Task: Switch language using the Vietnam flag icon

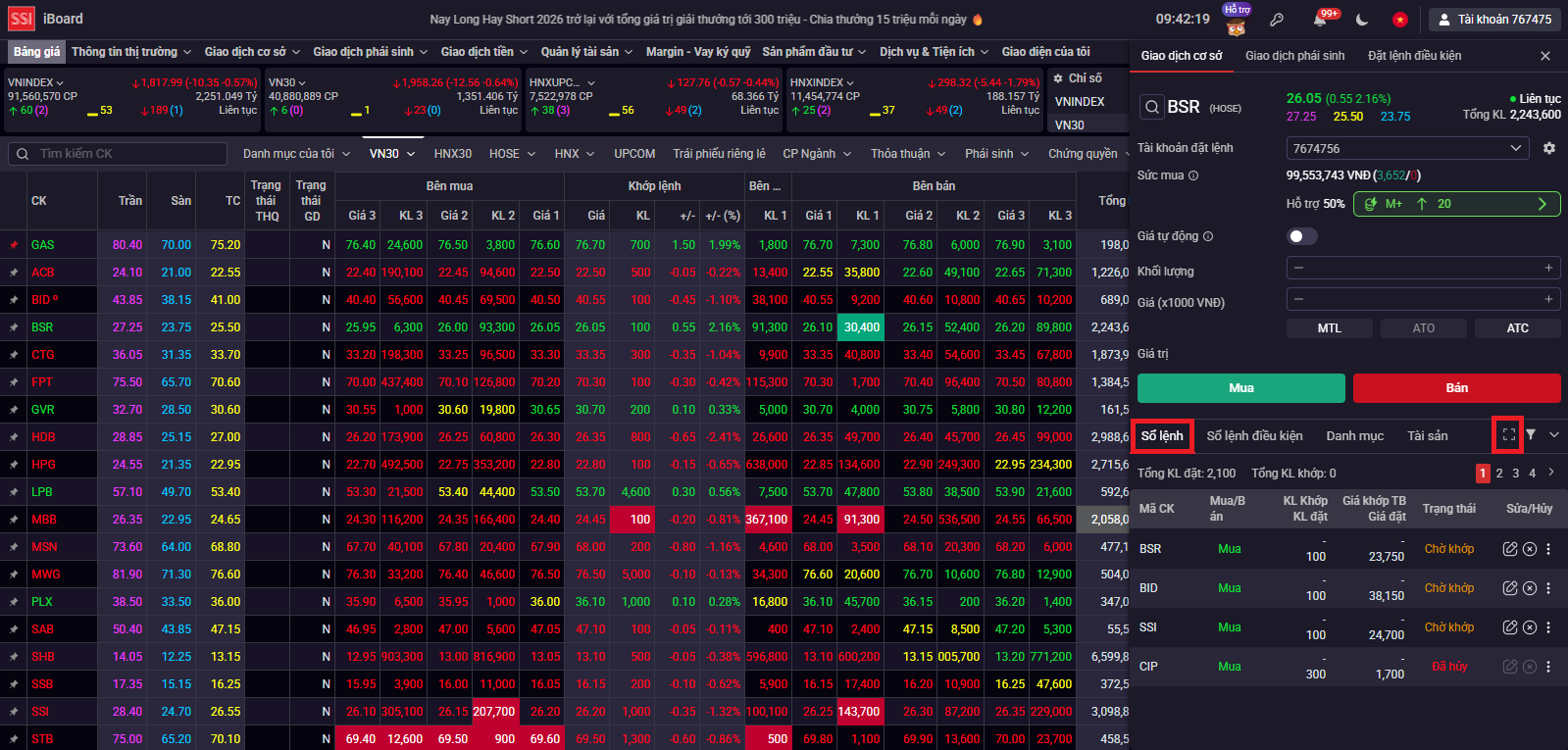Action: [x=1400, y=20]
